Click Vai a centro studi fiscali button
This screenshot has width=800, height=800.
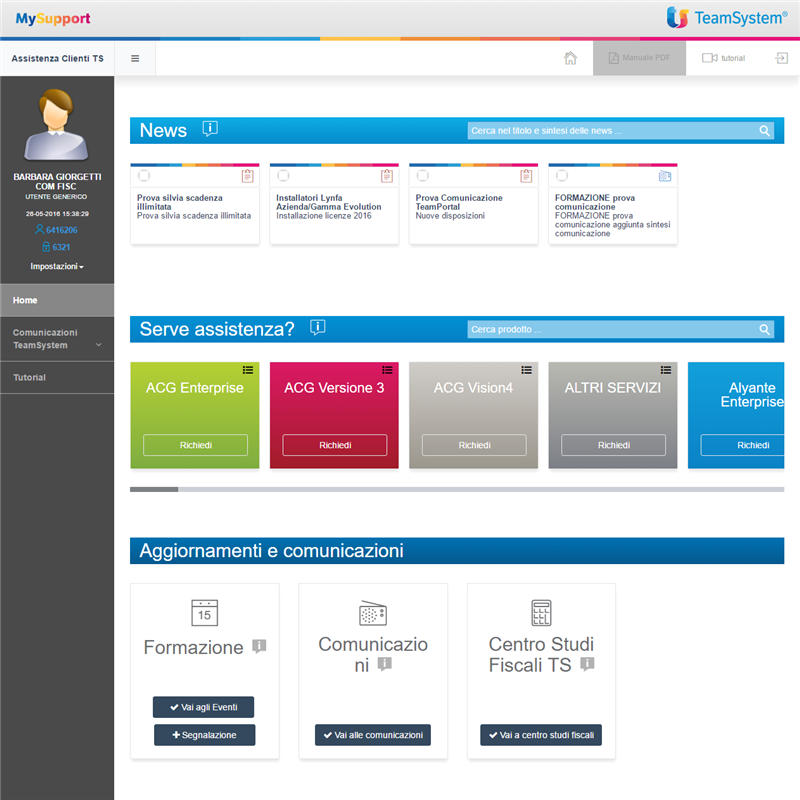pos(541,735)
